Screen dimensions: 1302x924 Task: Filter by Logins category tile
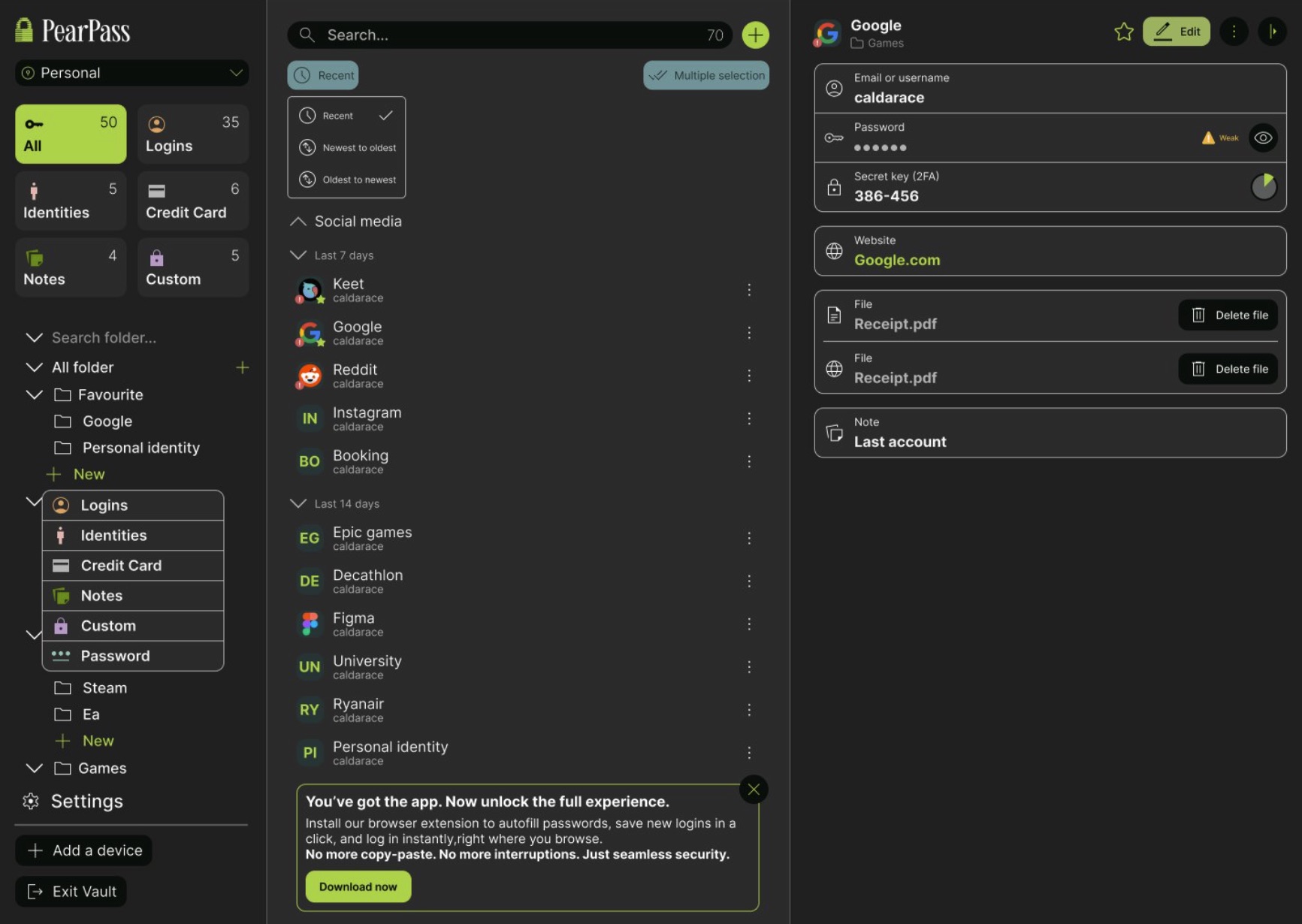point(193,134)
